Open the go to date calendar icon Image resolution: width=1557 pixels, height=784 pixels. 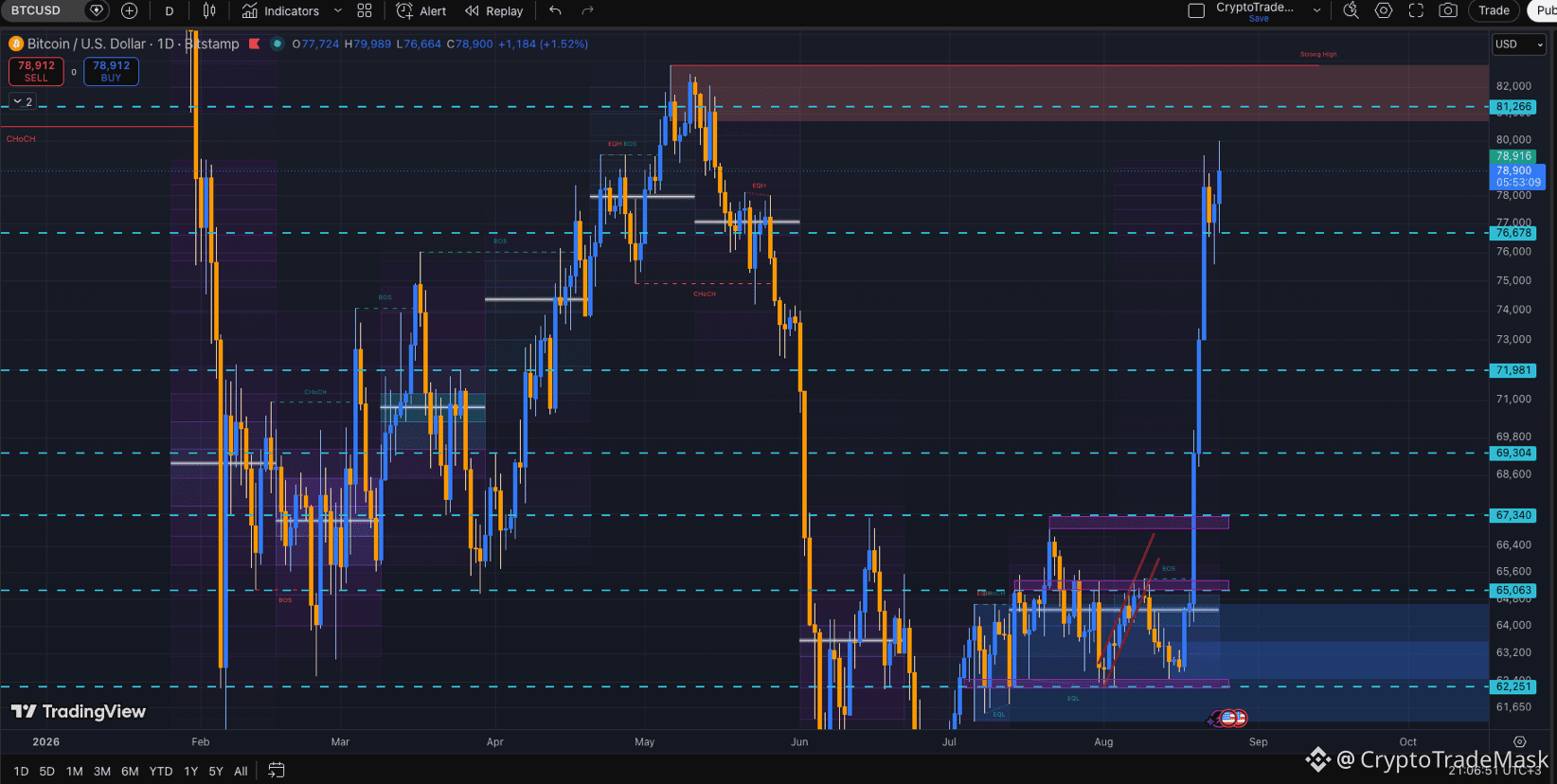pyautogui.click(x=276, y=771)
